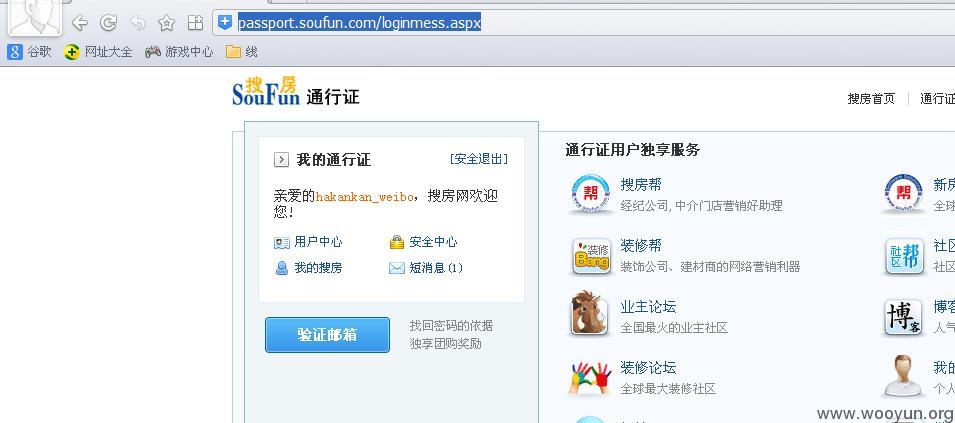
Task: Click the profile avatar thumbnail in browser corner
Action: click(33, 16)
